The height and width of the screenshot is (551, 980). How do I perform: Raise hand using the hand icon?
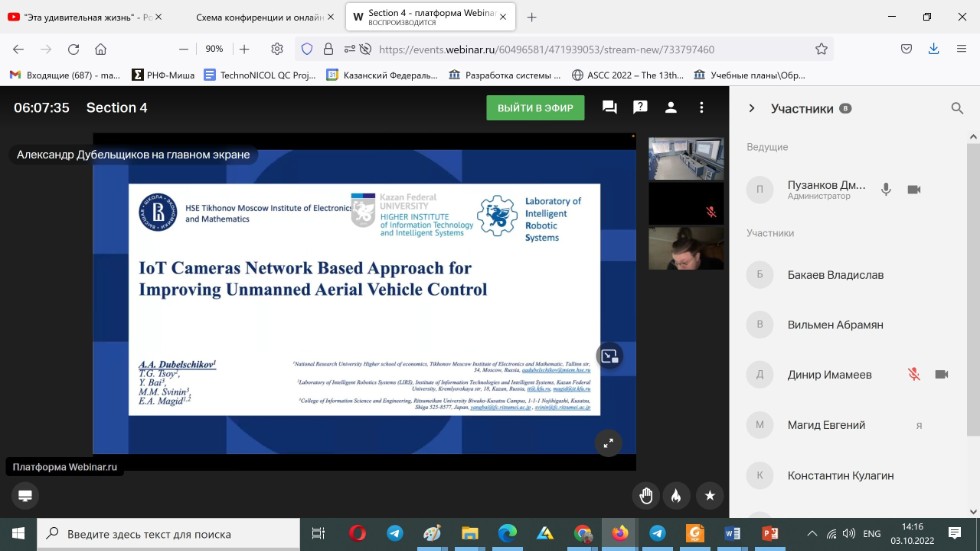pos(646,495)
